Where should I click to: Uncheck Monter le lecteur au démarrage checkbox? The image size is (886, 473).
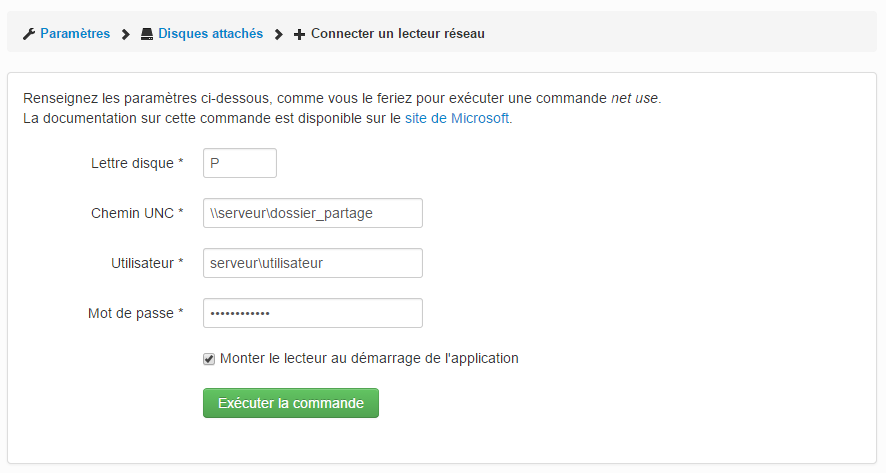coord(209,359)
